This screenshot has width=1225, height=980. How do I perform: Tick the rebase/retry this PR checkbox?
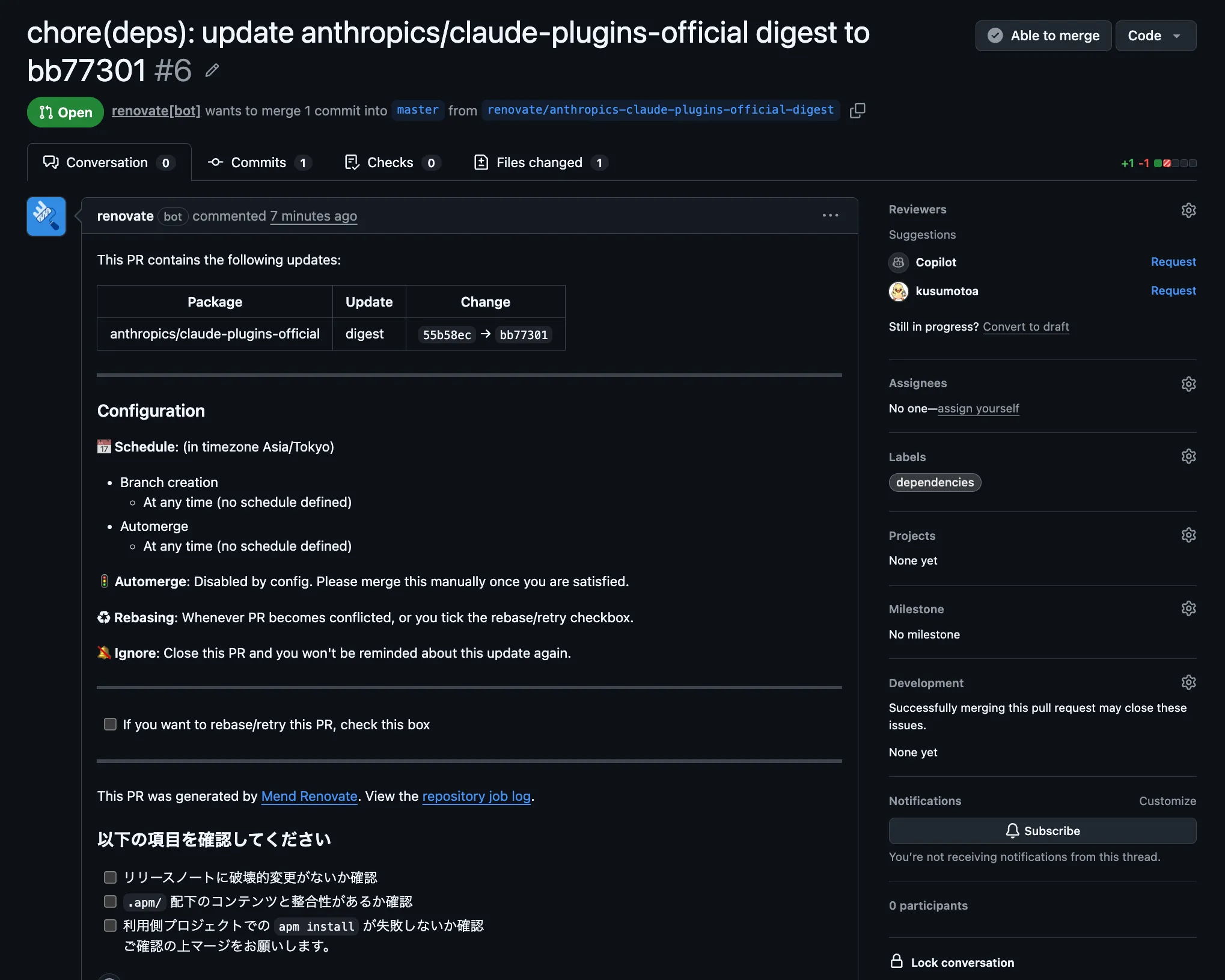tap(110, 724)
